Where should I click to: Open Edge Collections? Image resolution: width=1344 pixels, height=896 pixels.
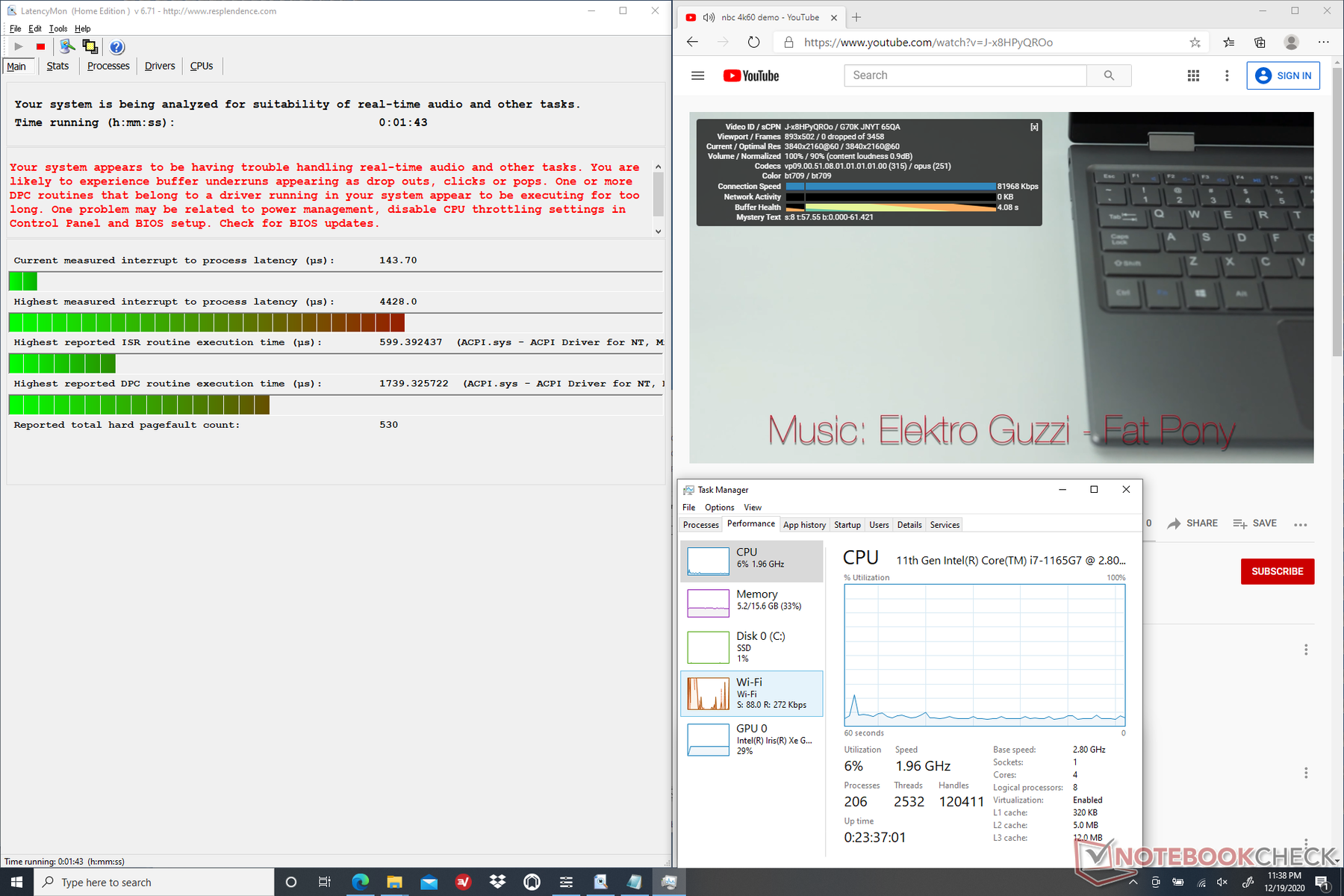pyautogui.click(x=1260, y=43)
